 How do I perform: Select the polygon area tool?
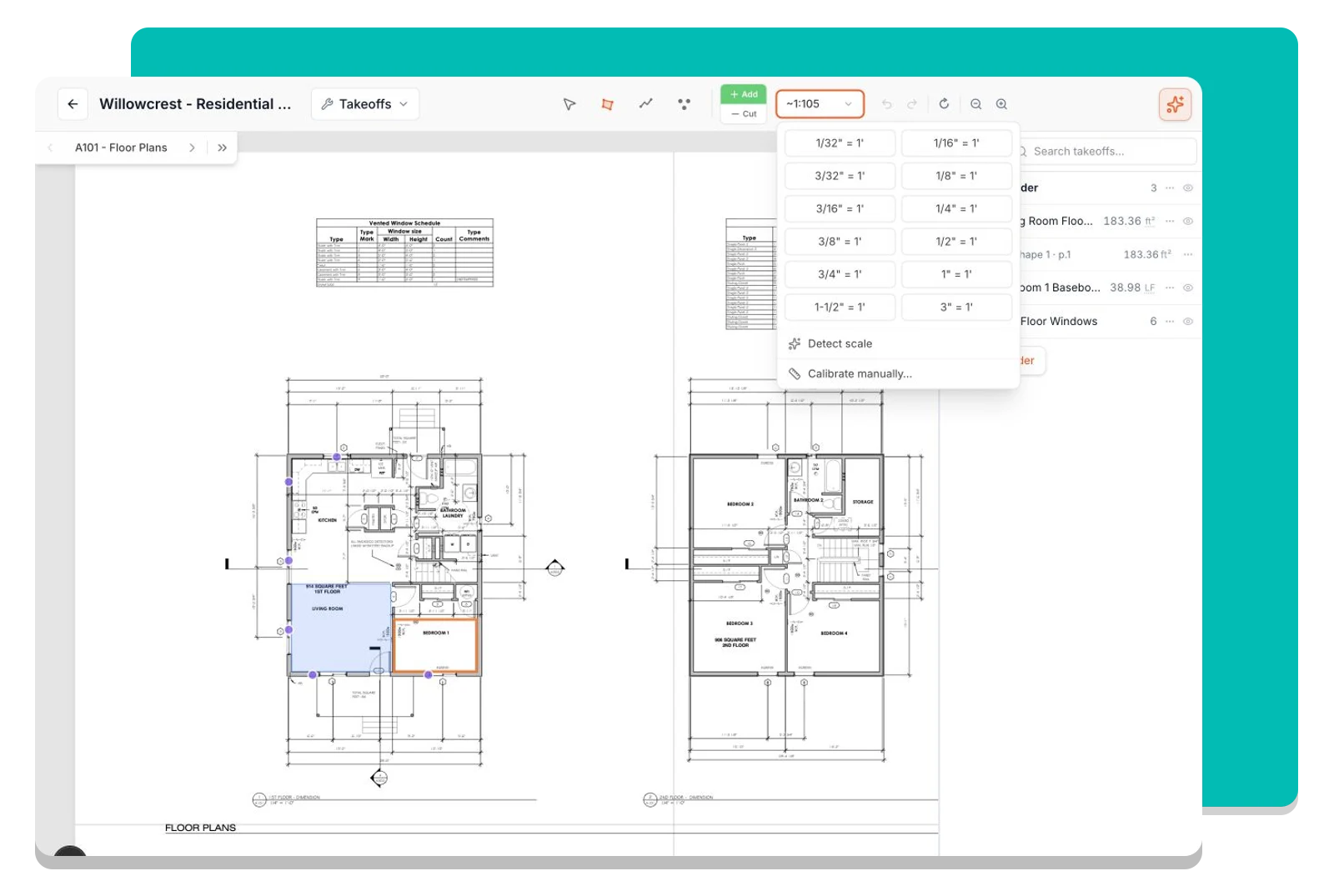608,104
